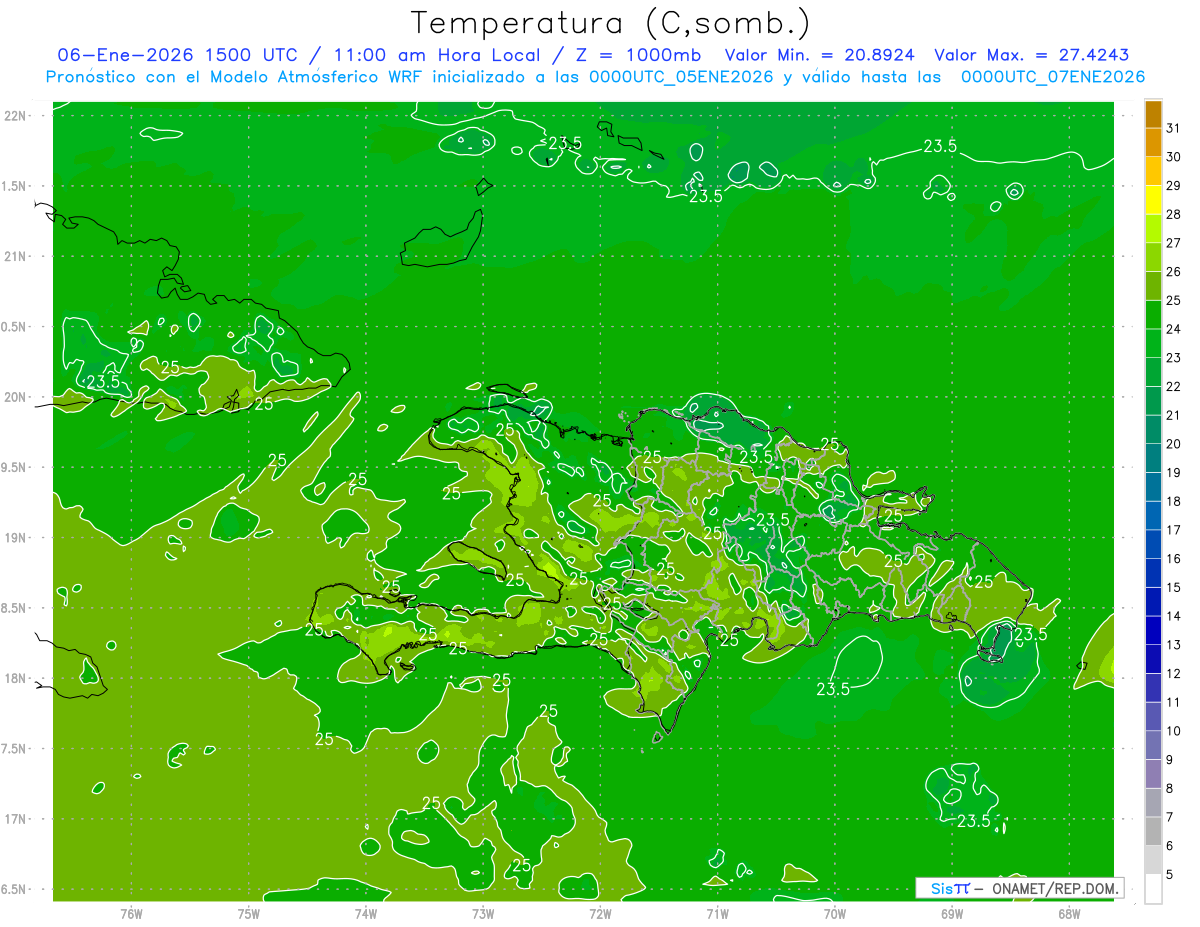Click the "21N" latitude axis label
Screen dimensions: 1200x927
[x=17, y=256]
